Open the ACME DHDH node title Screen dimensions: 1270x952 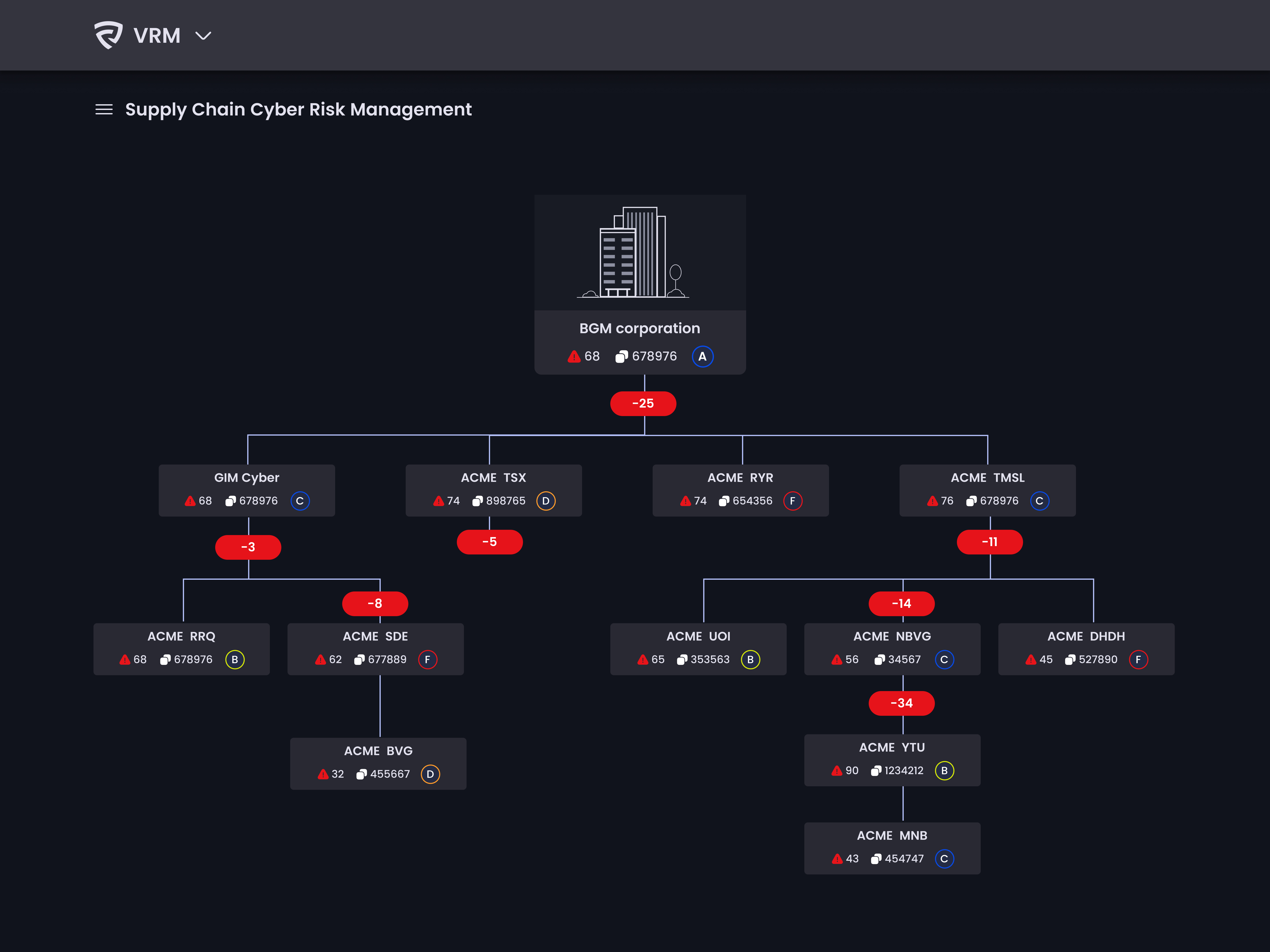pos(1086,636)
